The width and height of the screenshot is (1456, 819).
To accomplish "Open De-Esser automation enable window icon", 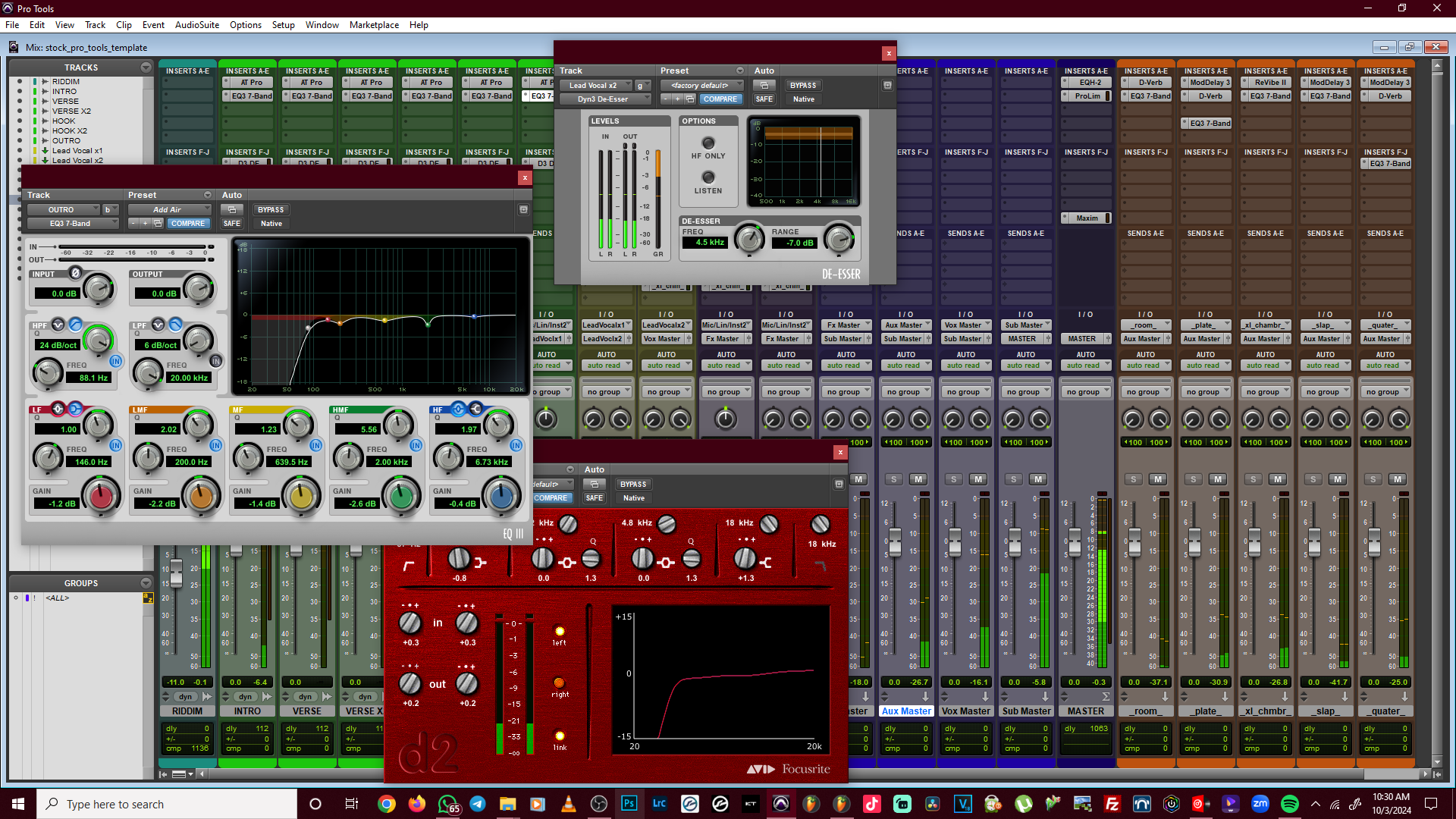I will tap(764, 86).
